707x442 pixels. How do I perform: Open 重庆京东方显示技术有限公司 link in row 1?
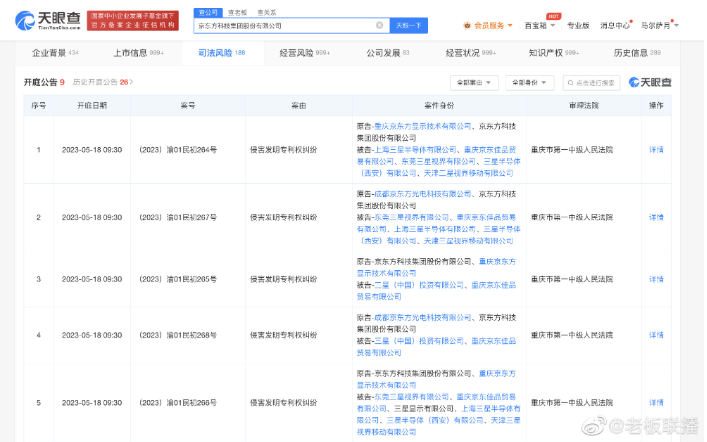pyautogui.click(x=422, y=126)
